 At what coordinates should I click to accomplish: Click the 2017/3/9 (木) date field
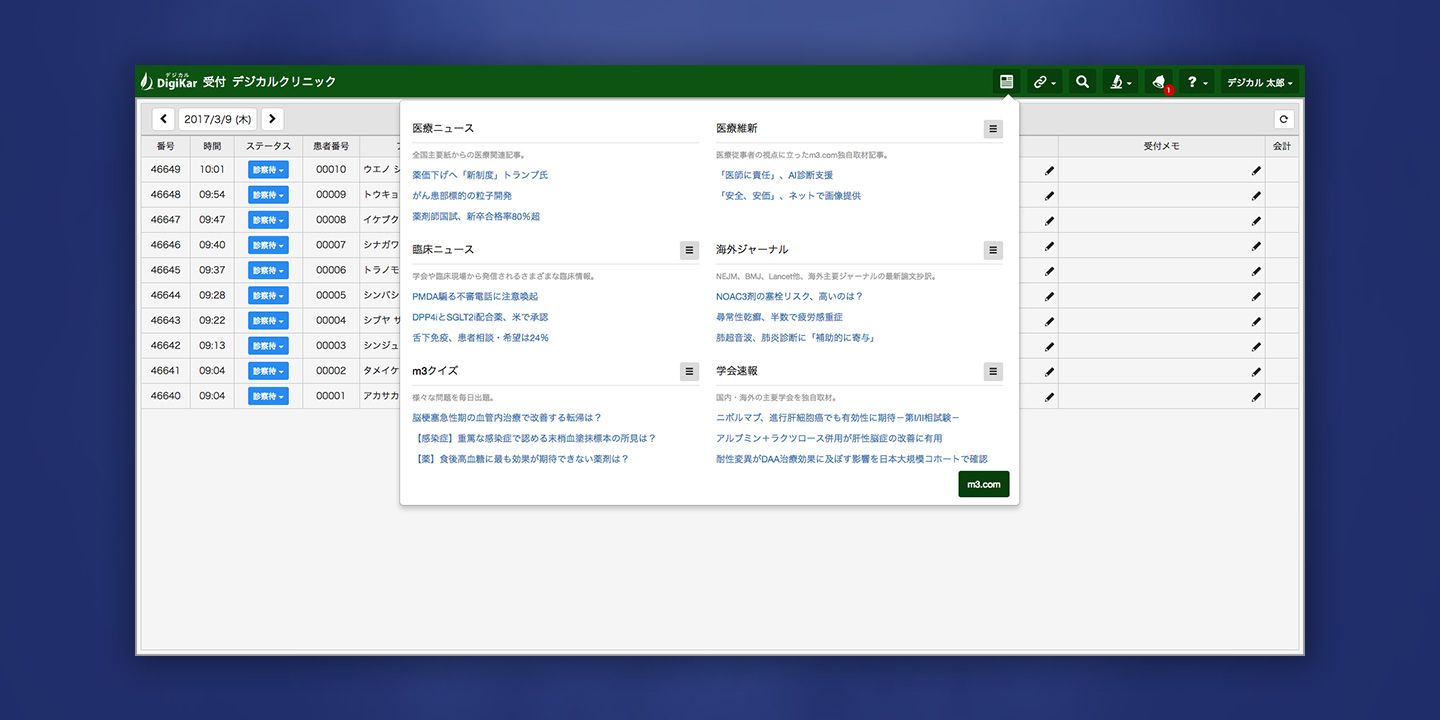click(x=218, y=119)
